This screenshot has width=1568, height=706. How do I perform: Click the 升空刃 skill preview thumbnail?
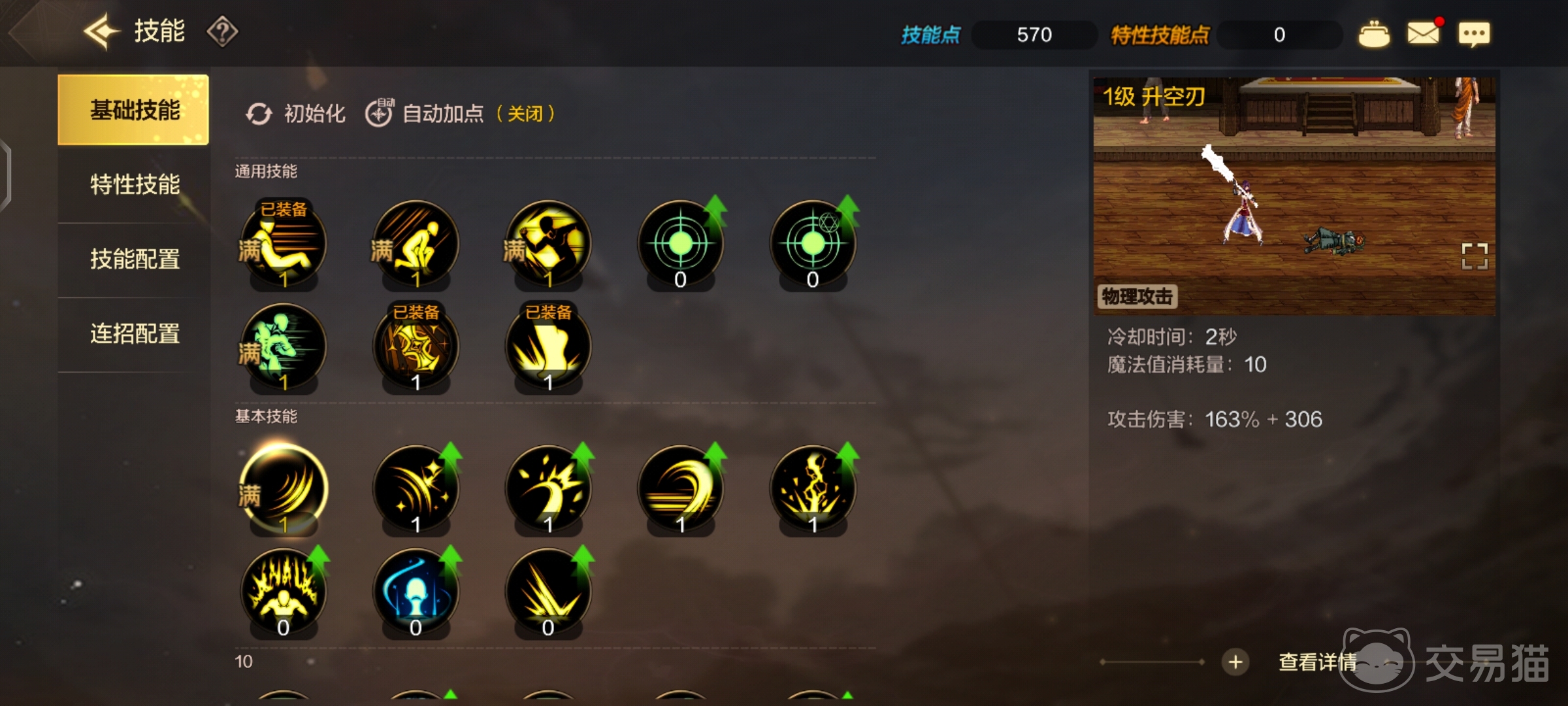point(1294,196)
